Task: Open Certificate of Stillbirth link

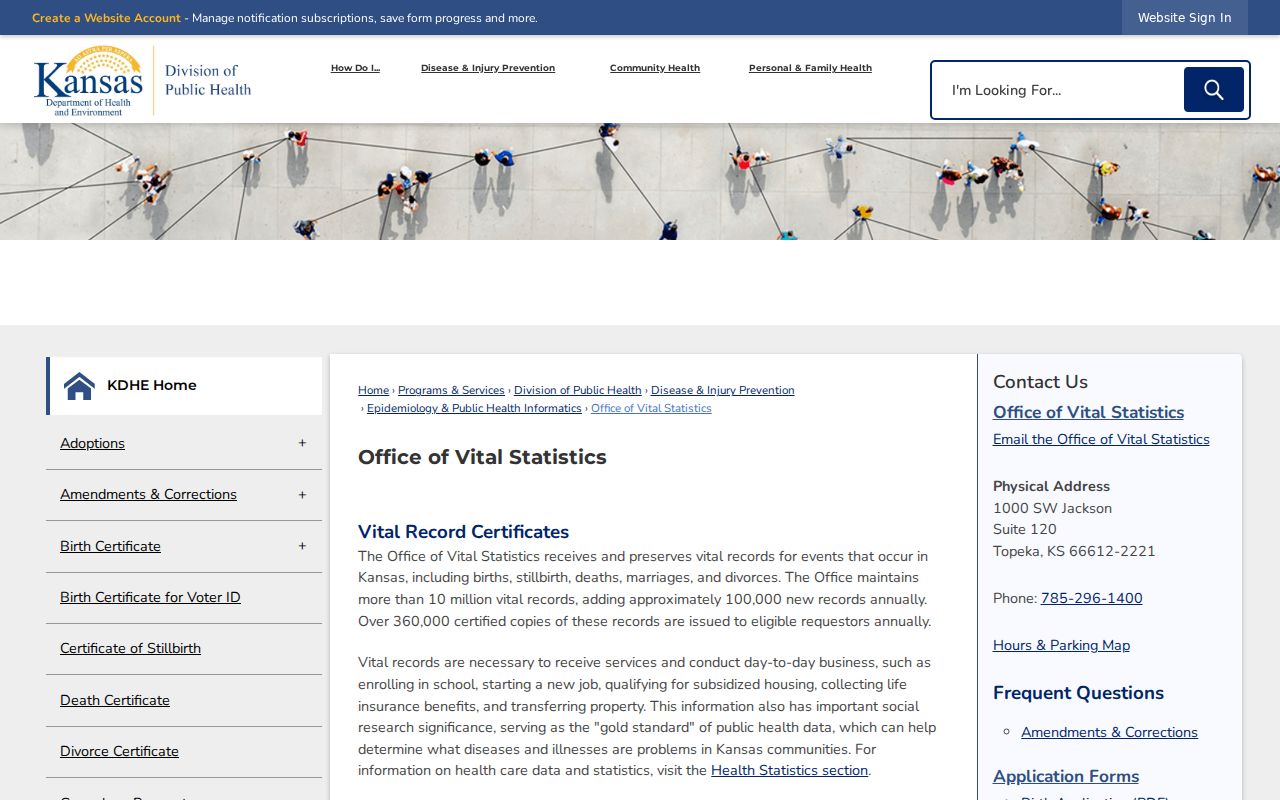Action: [x=130, y=648]
